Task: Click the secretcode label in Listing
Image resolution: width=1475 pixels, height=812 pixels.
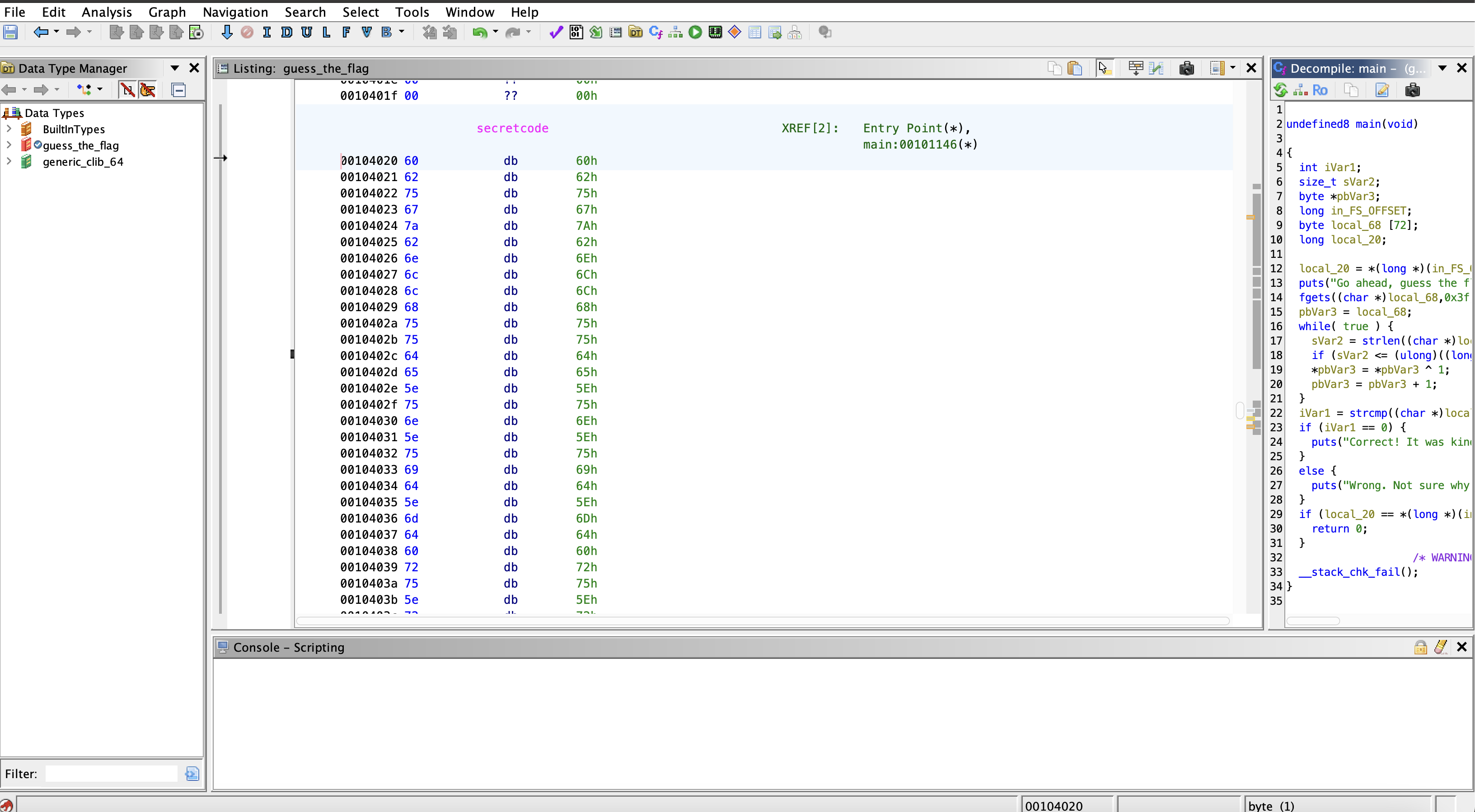Action: tap(512, 128)
